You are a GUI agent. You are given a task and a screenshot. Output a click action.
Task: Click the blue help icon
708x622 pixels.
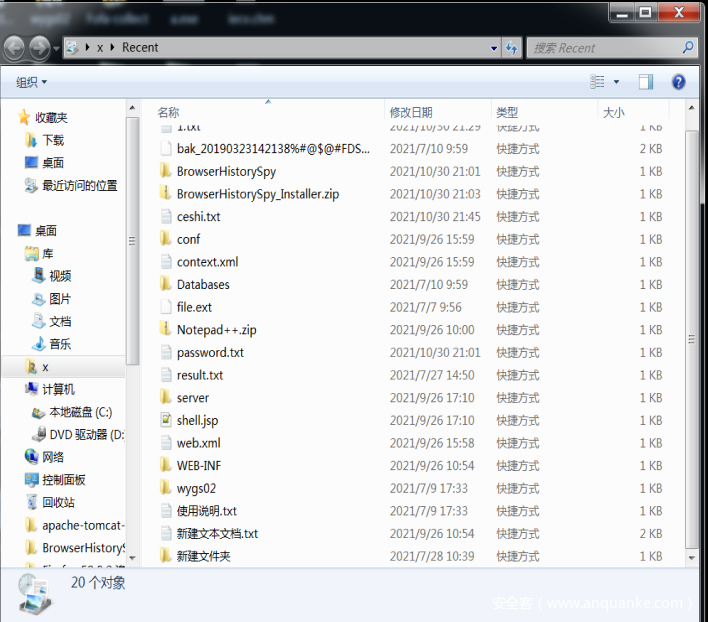[678, 82]
